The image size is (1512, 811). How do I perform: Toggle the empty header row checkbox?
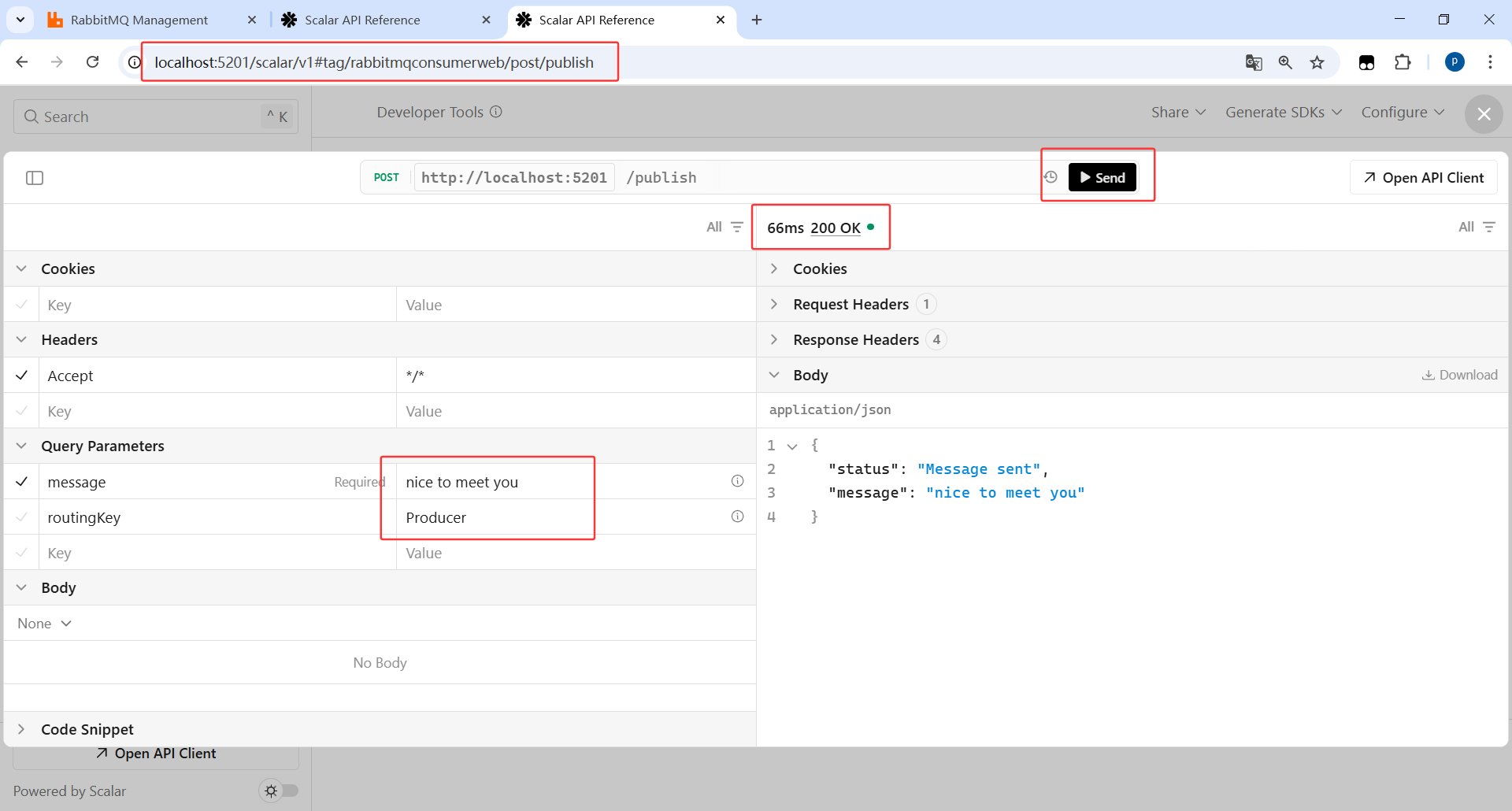(22, 411)
